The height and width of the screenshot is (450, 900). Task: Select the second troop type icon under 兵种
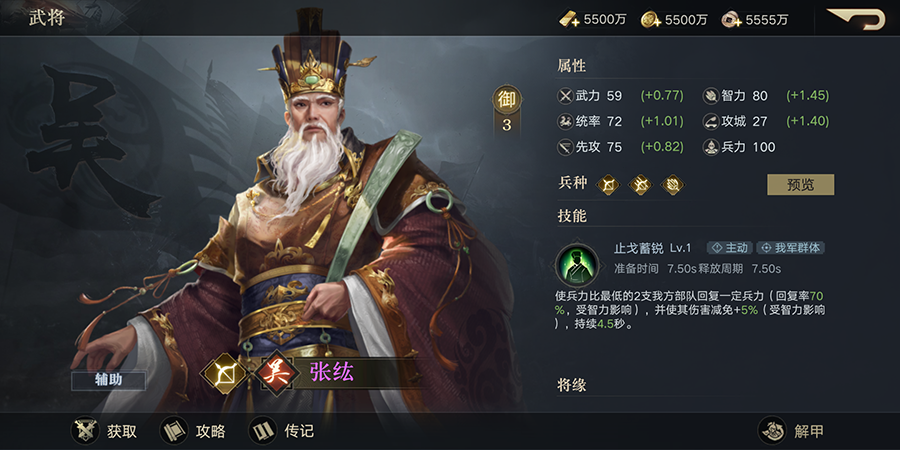click(640, 184)
